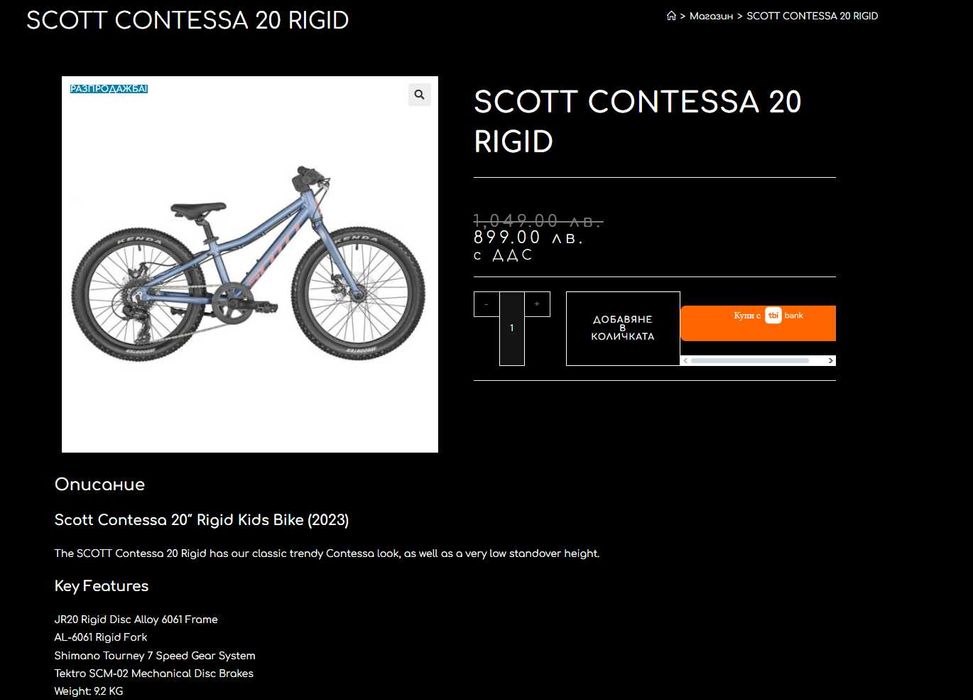Image resolution: width=973 pixels, height=700 pixels.
Task: Click the horizontal scrollbar thumb under tbi button
Action: point(751,360)
